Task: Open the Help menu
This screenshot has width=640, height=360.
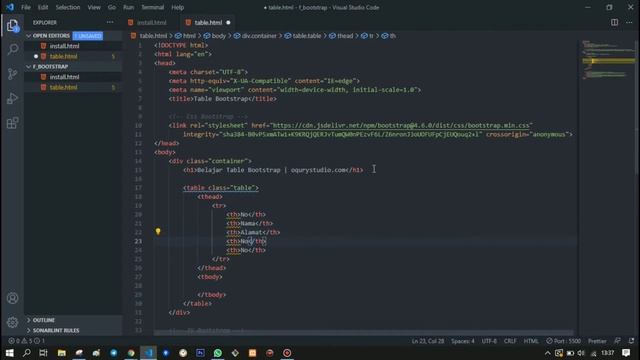Action: click(x=178, y=7)
